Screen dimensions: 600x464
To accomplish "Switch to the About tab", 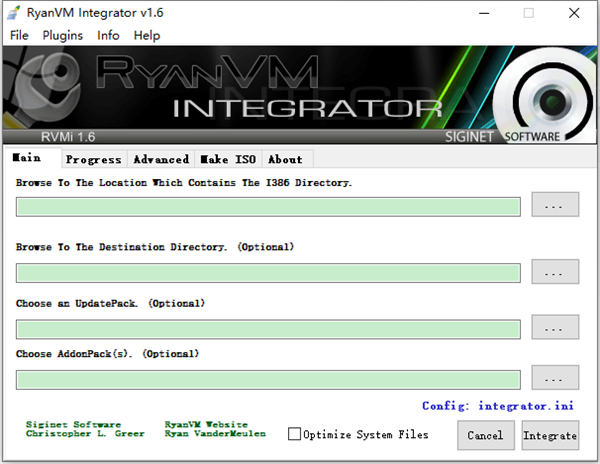I will point(287,159).
